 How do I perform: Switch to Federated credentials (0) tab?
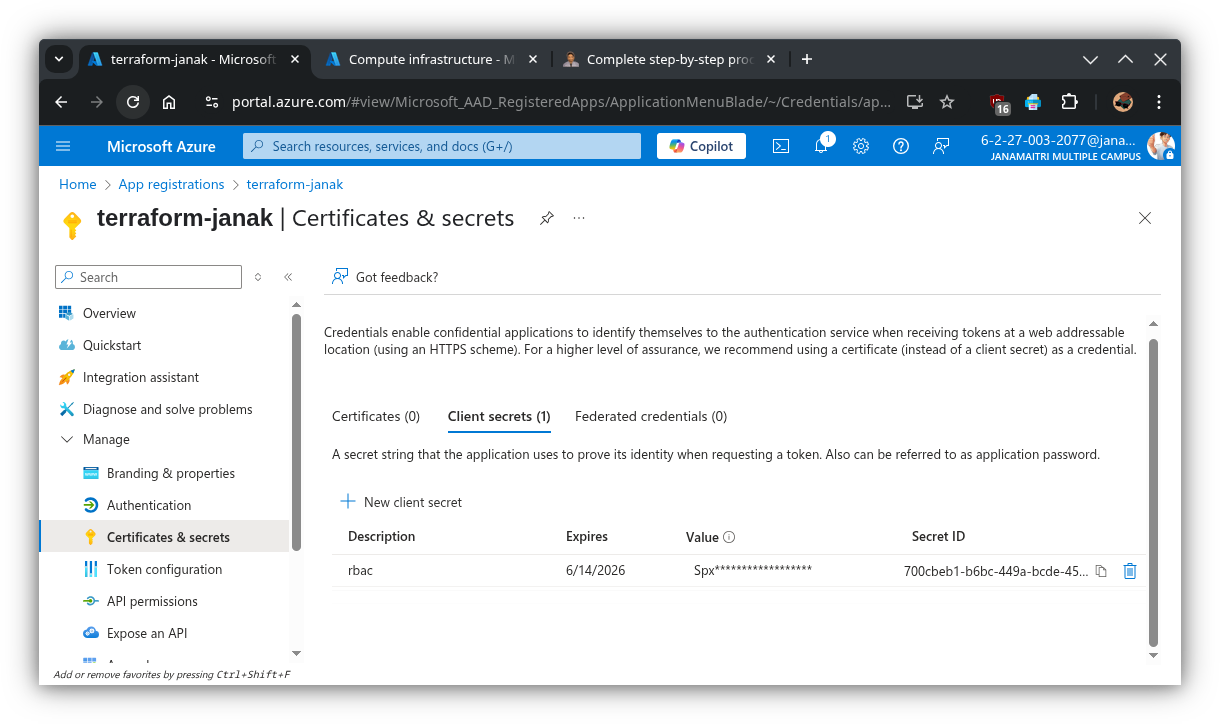[x=651, y=416]
